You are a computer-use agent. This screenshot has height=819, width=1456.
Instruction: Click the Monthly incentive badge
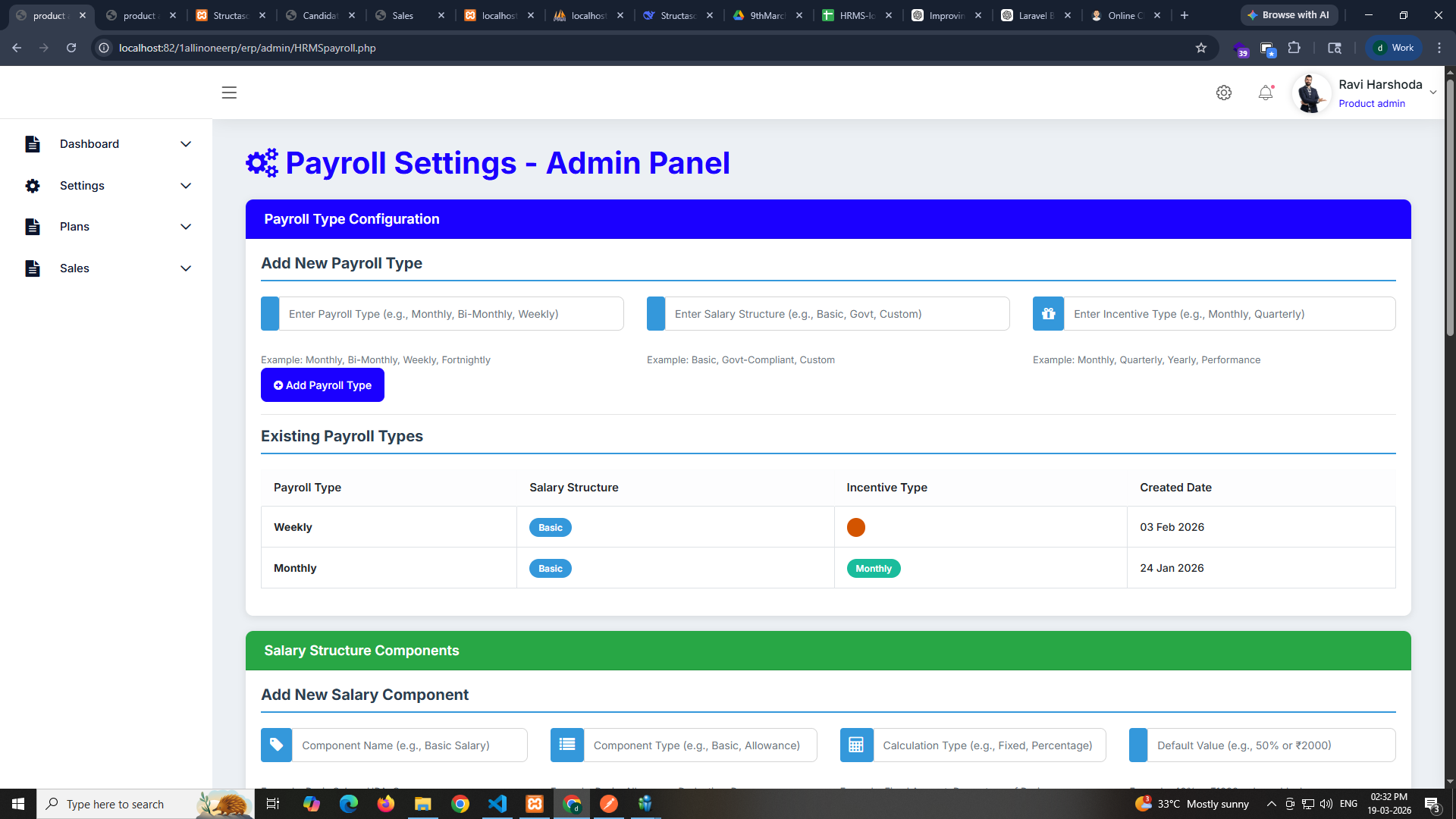[874, 569]
